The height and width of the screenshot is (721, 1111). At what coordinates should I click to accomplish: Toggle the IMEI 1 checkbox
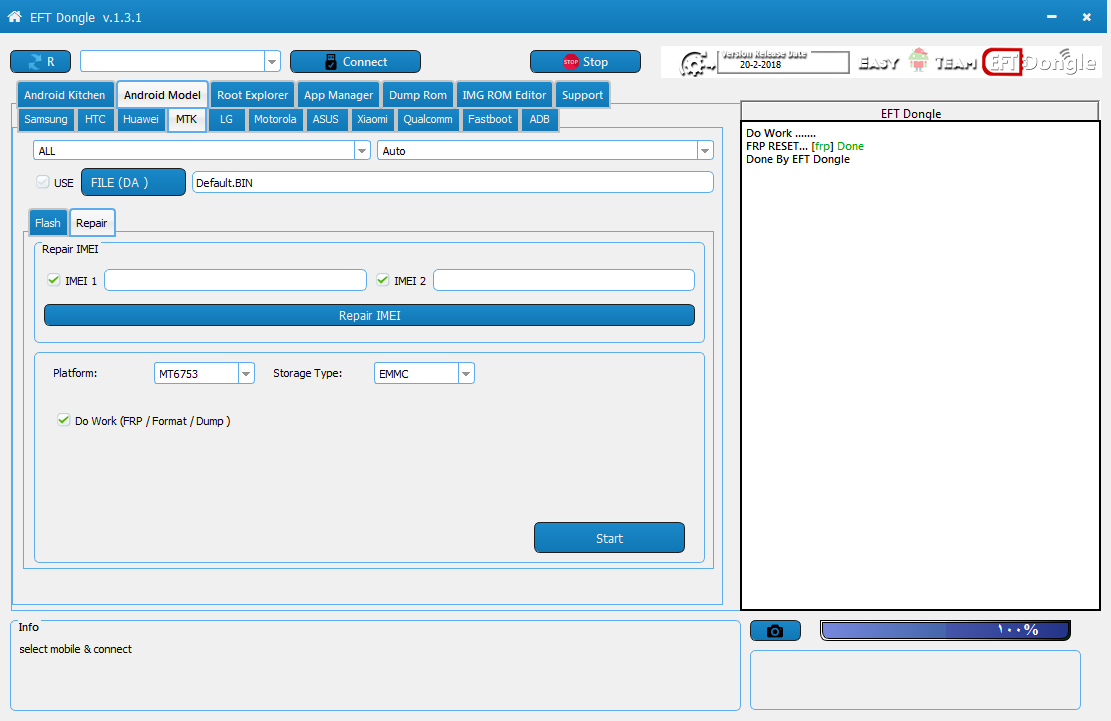[x=53, y=280]
